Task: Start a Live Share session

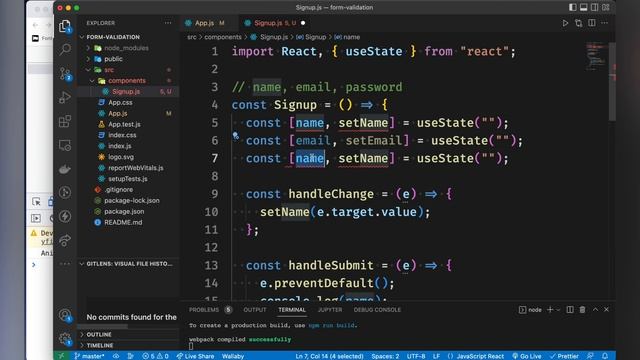Action: (x=195, y=356)
